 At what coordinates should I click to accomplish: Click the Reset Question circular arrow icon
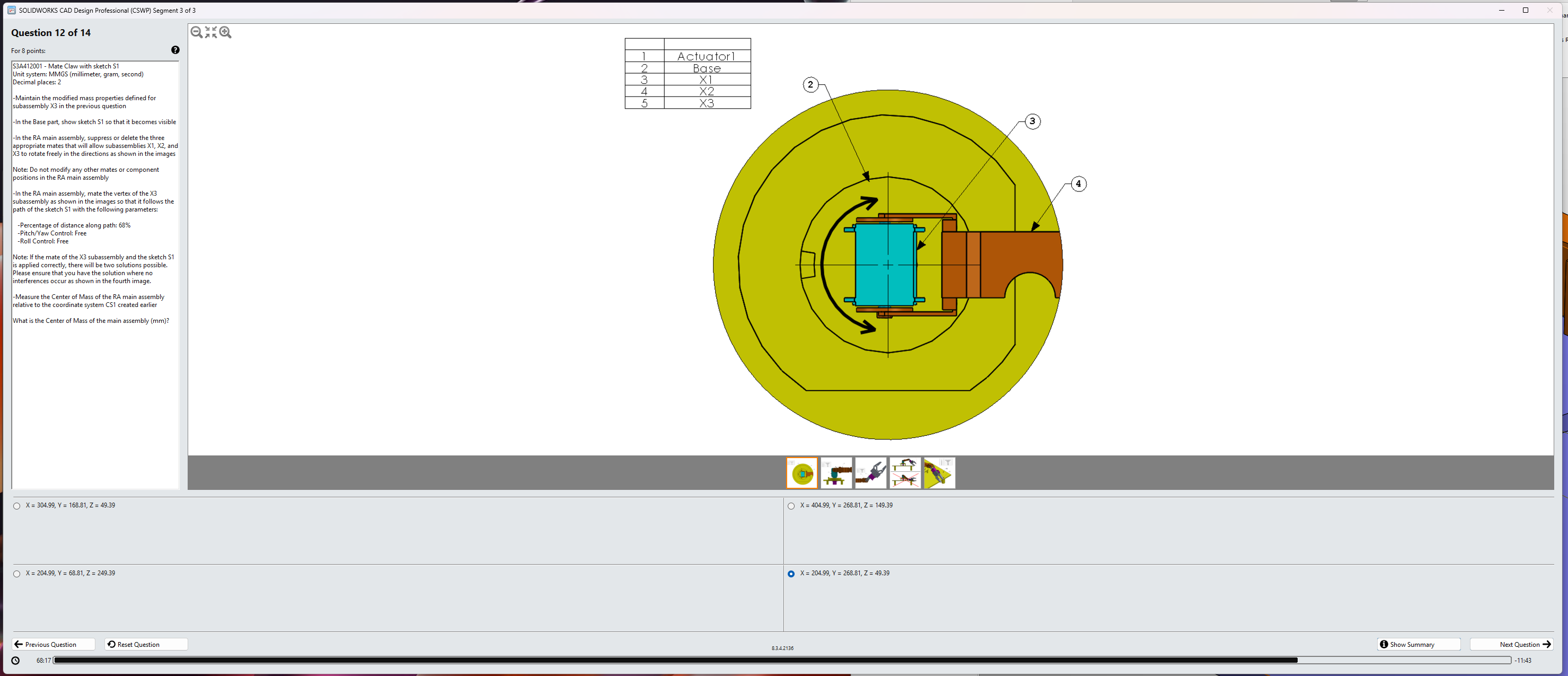111,644
